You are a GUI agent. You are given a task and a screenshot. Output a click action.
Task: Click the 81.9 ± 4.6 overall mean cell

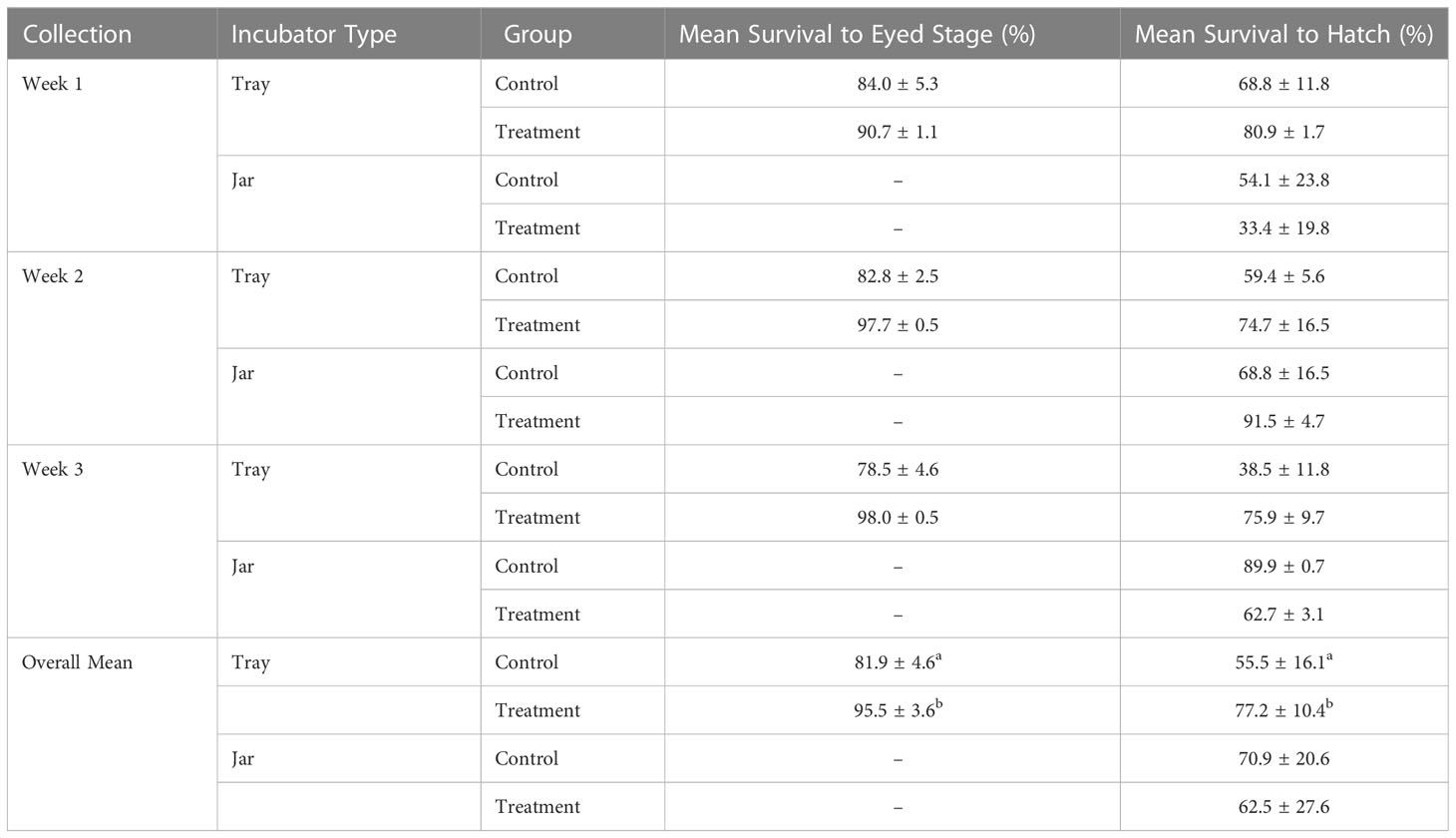point(898,661)
